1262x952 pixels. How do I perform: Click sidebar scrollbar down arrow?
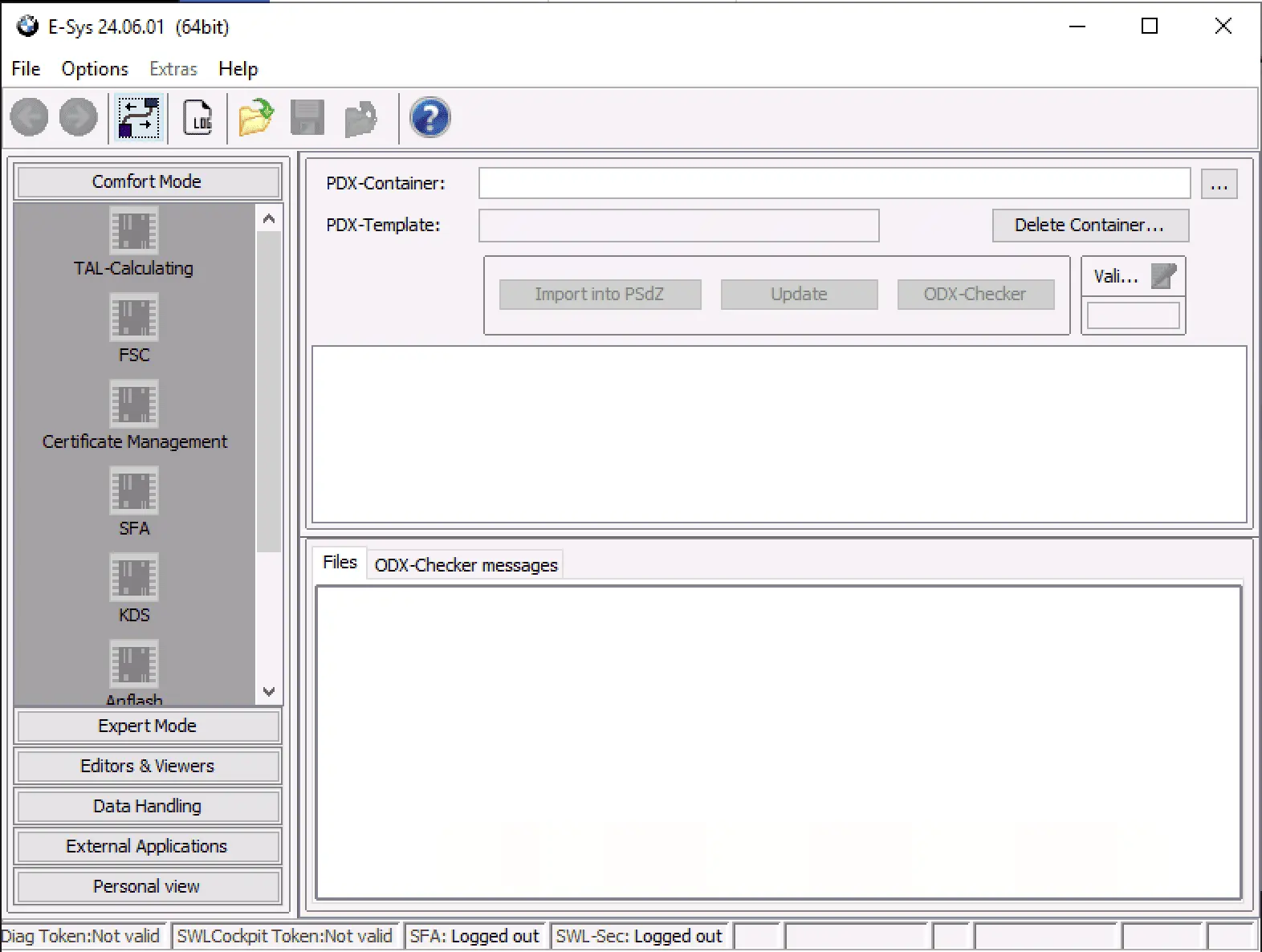click(269, 692)
